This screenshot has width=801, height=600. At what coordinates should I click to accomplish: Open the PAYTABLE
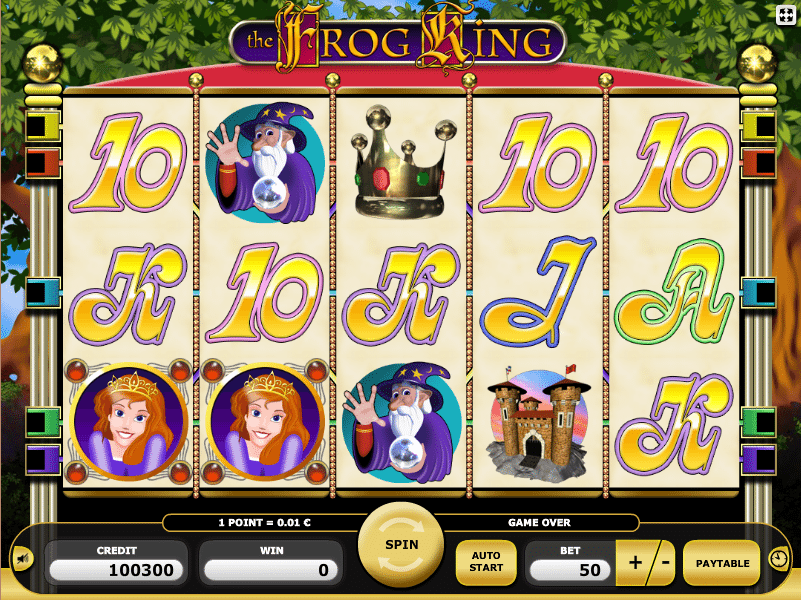722,563
